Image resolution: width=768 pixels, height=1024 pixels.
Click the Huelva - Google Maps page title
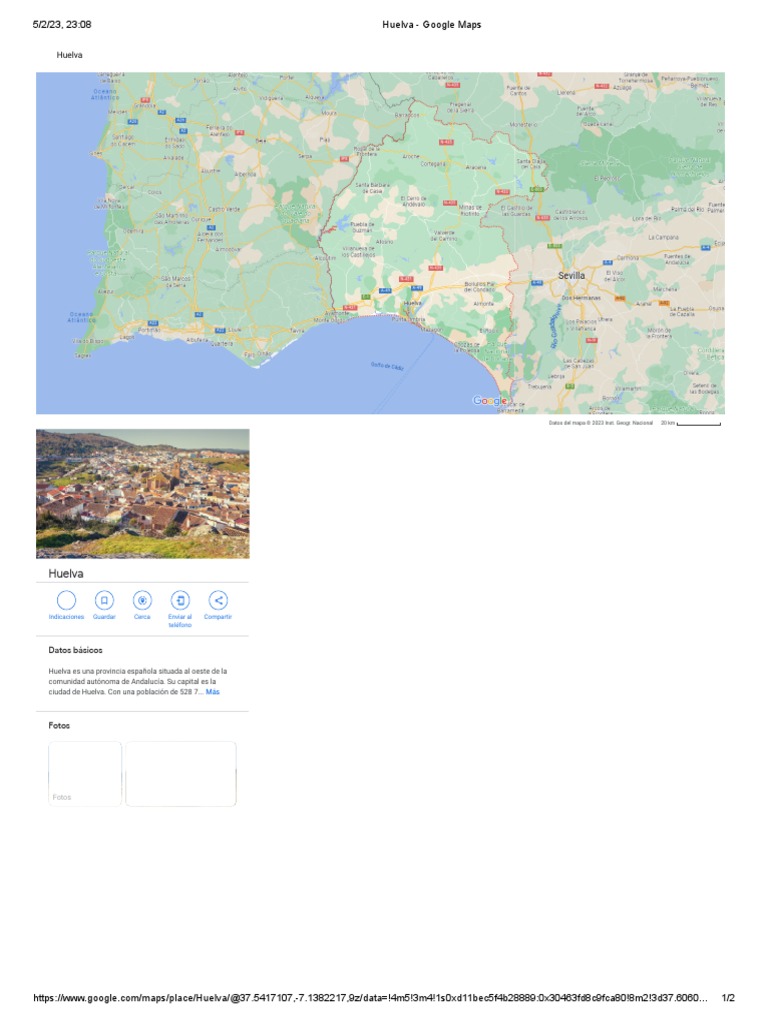tap(432, 25)
